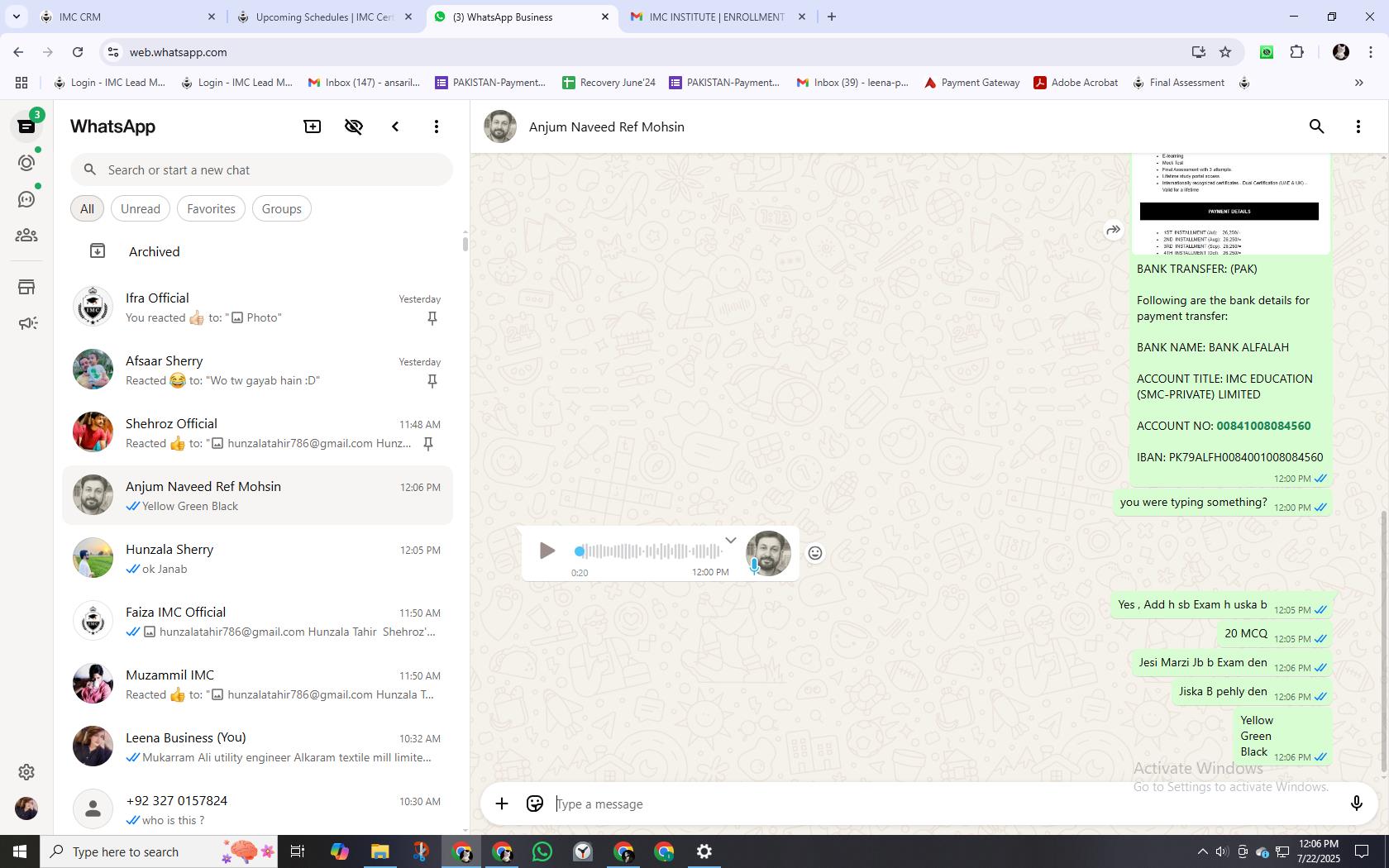Screen dimensions: 1389x868
Task: Click pin icon on Afsaar Sherry chat
Action: [x=432, y=381]
